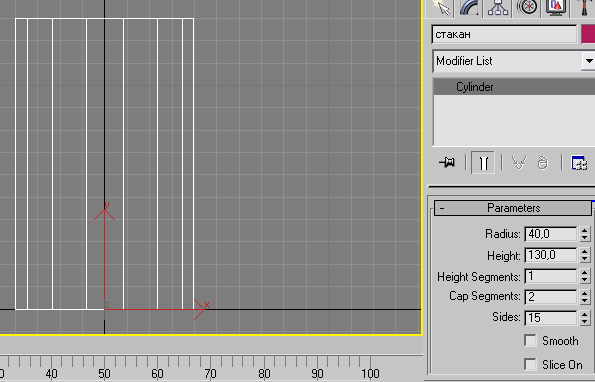Screen dimensions: 595x382
Task: Open the Create command panel tab
Action: pyautogui.click(x=440, y=8)
